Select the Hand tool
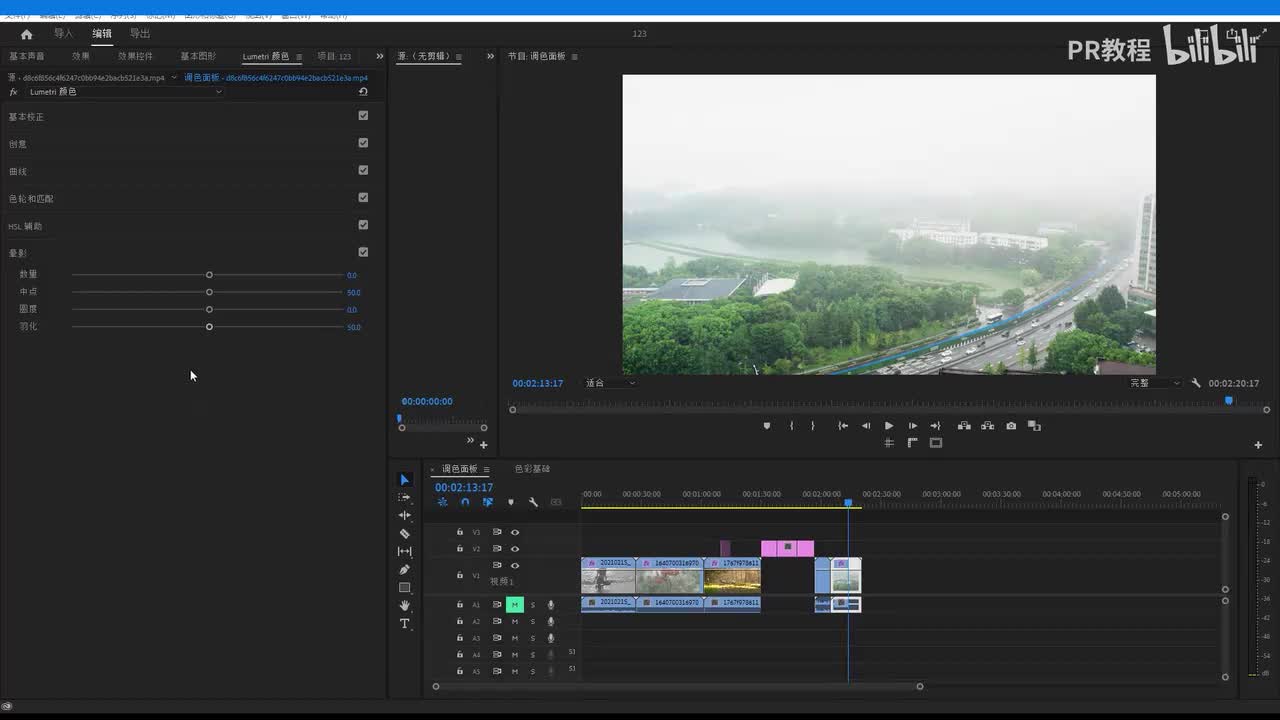Viewport: 1280px width, 720px height. (x=404, y=606)
